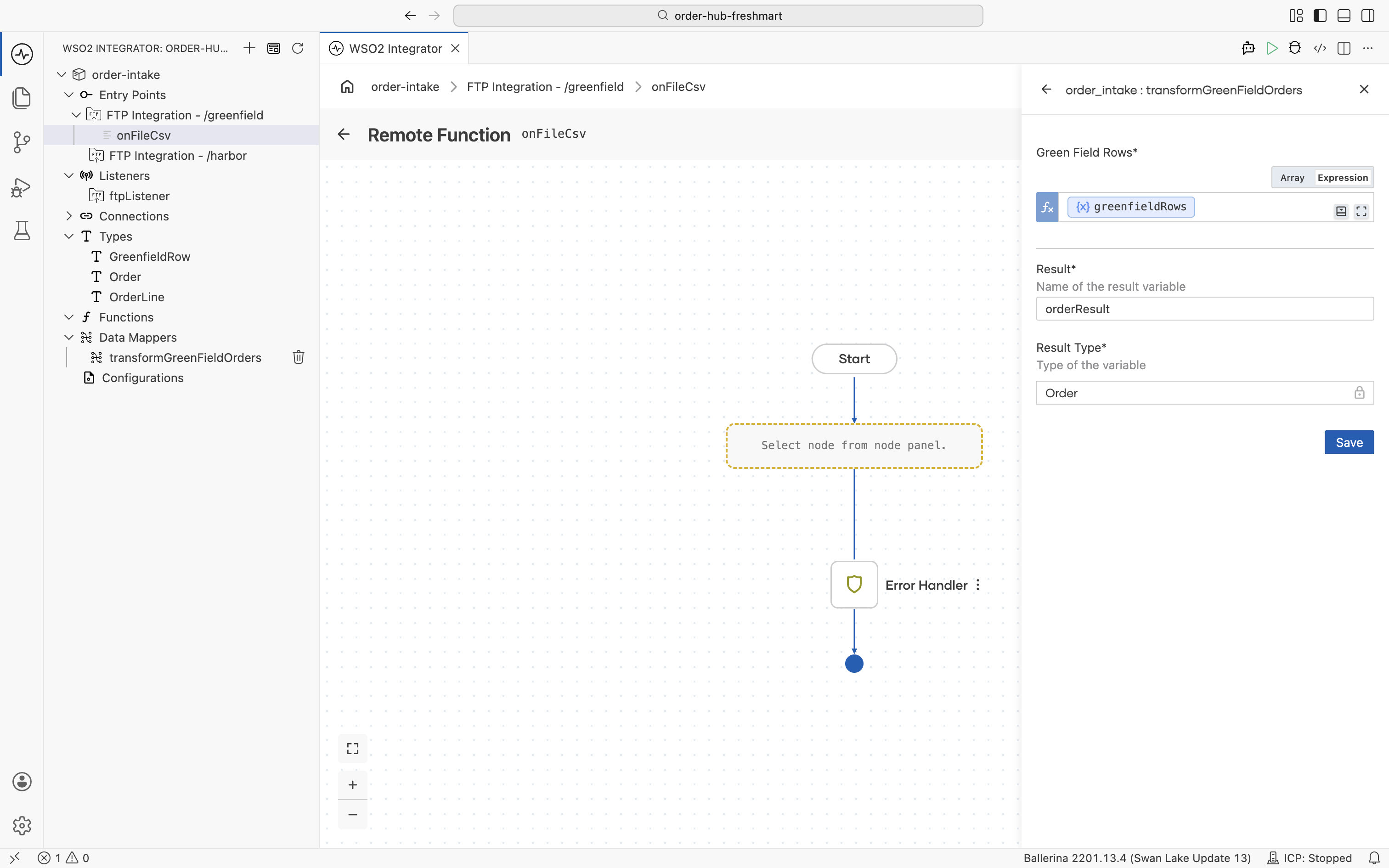Click the fit-to-screen icon on the canvas
The image size is (1389, 868).
(x=352, y=749)
